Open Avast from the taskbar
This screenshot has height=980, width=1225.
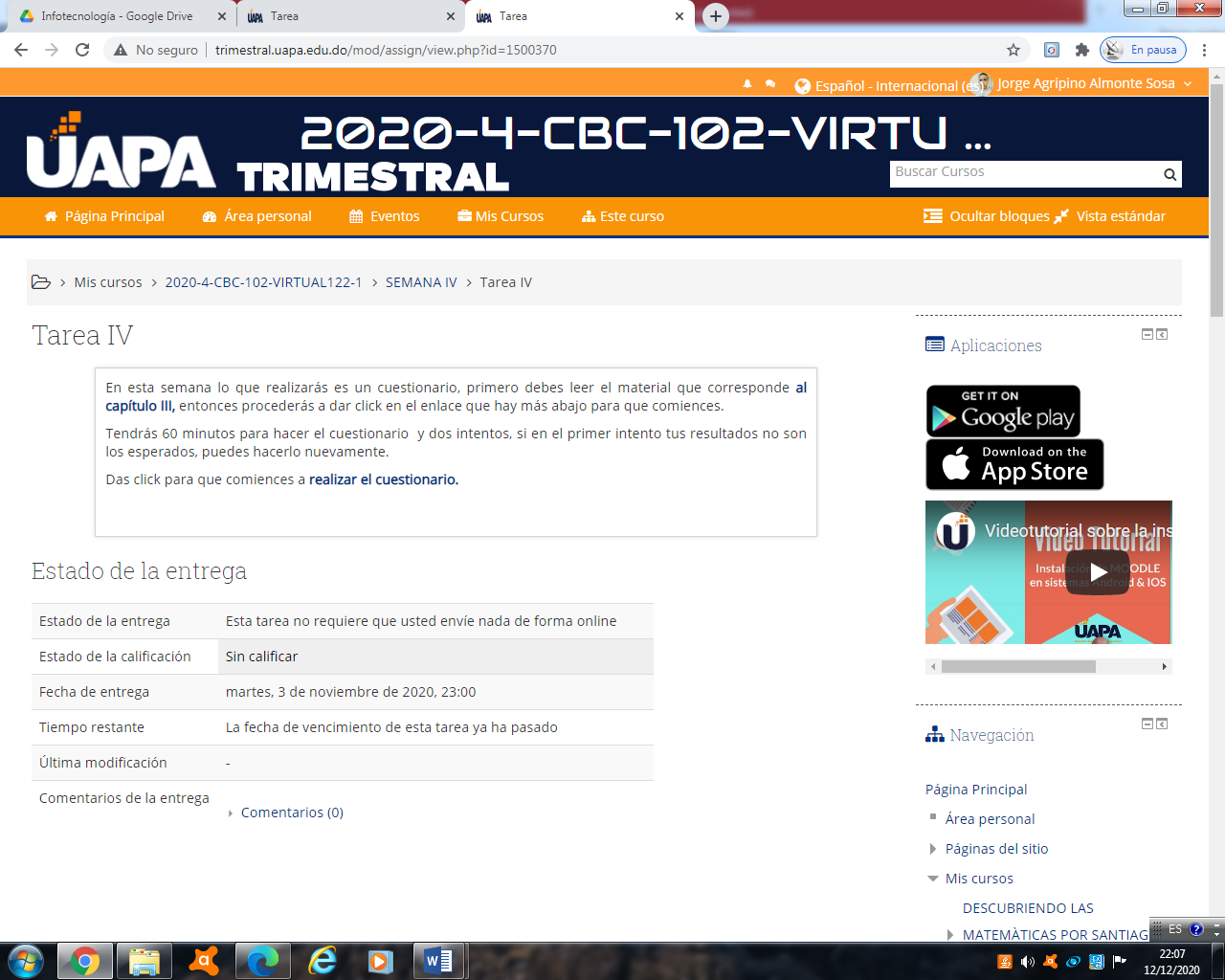point(204,961)
